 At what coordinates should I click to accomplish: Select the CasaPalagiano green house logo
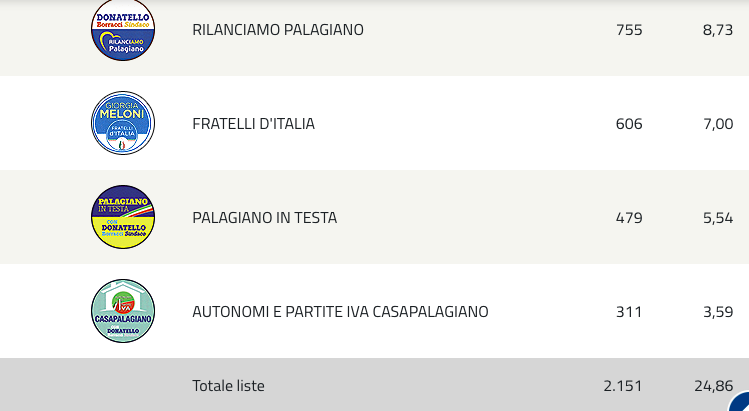(x=123, y=311)
